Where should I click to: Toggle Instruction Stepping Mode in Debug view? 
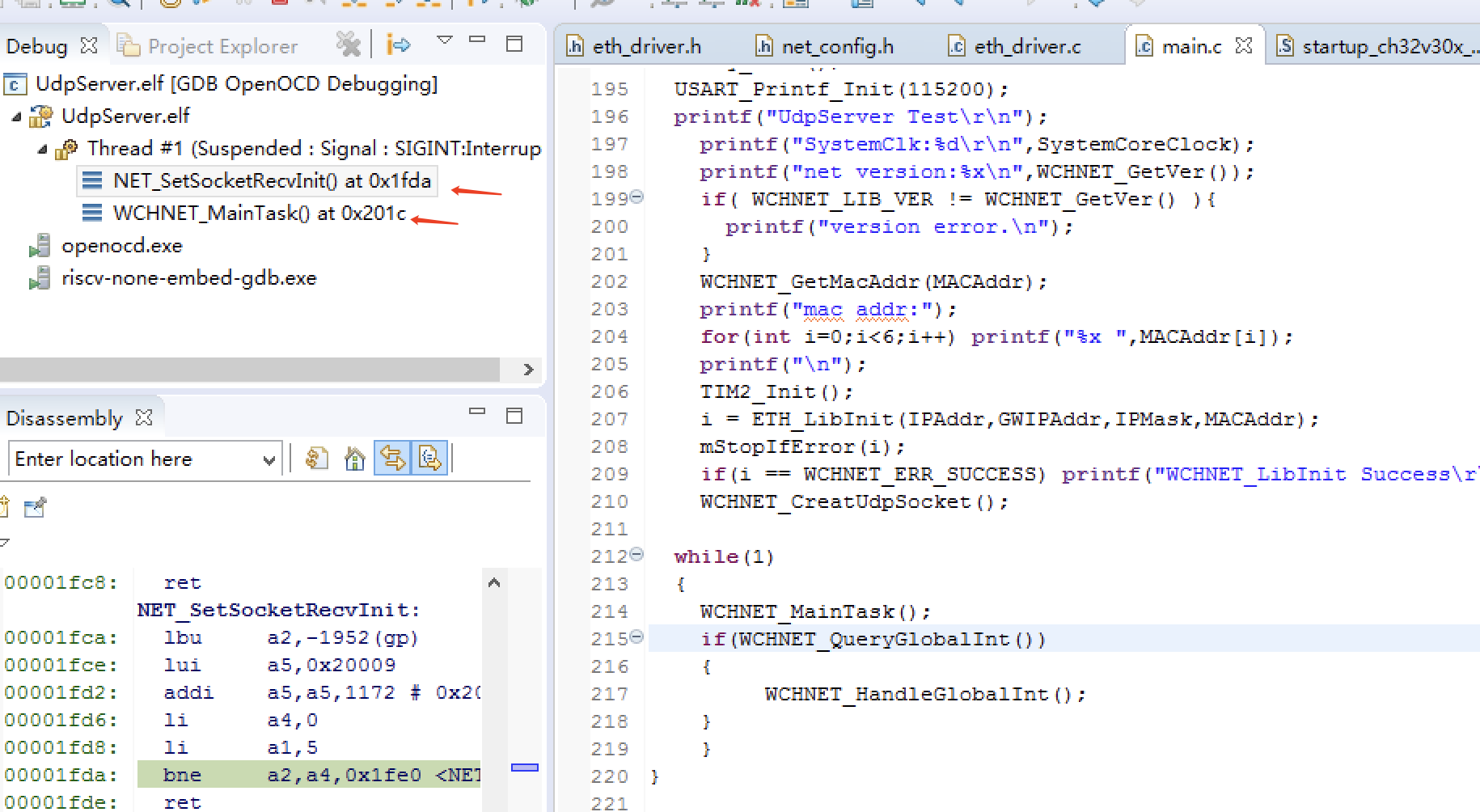pyautogui.click(x=399, y=44)
